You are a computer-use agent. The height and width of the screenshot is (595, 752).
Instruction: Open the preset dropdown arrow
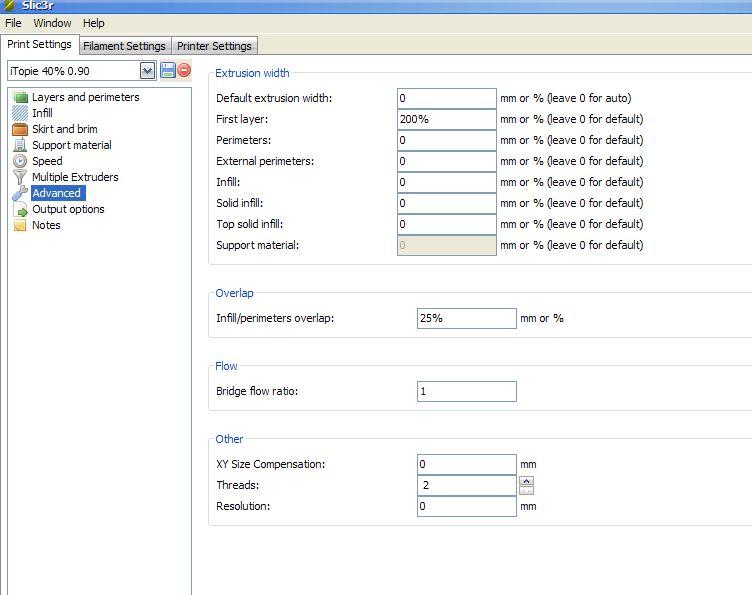pos(147,71)
